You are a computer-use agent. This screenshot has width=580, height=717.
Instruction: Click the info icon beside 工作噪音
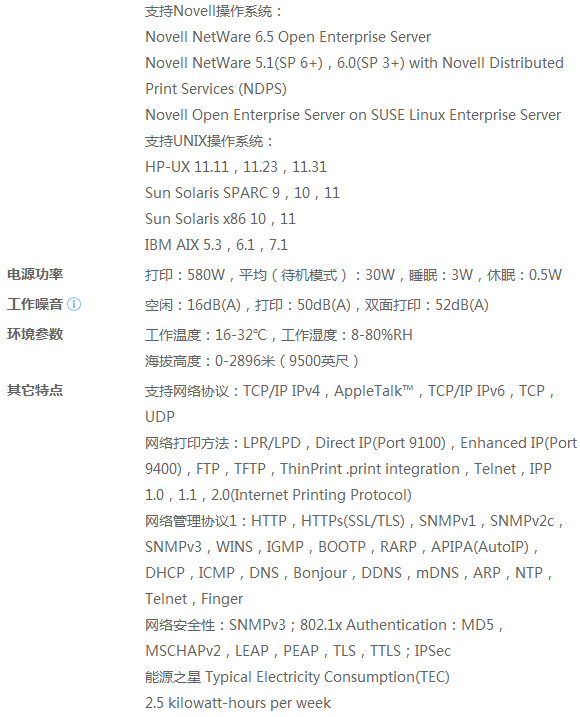pos(74,304)
